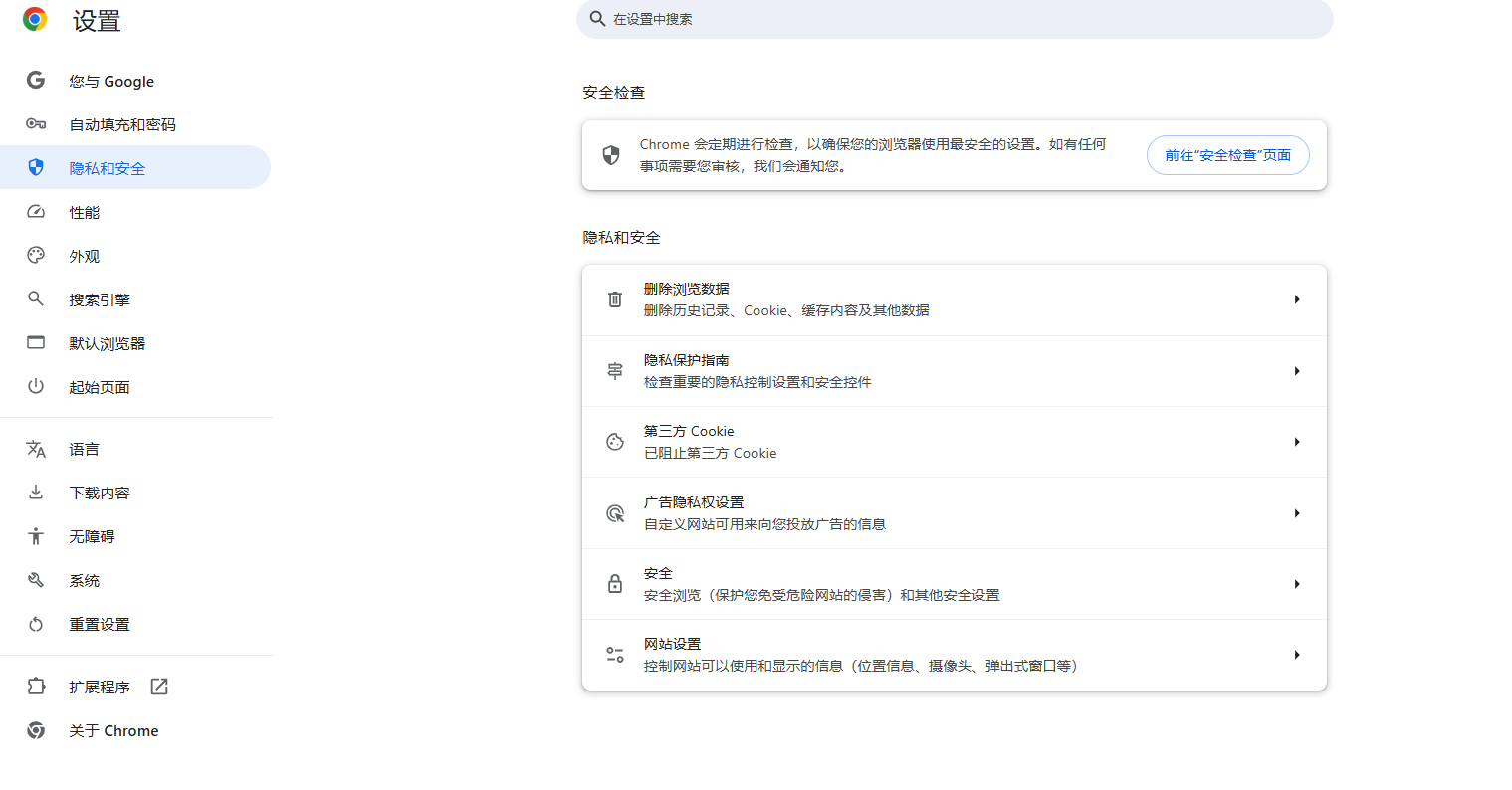Click the Chrome icon for 关于 Chrome

coord(36,730)
